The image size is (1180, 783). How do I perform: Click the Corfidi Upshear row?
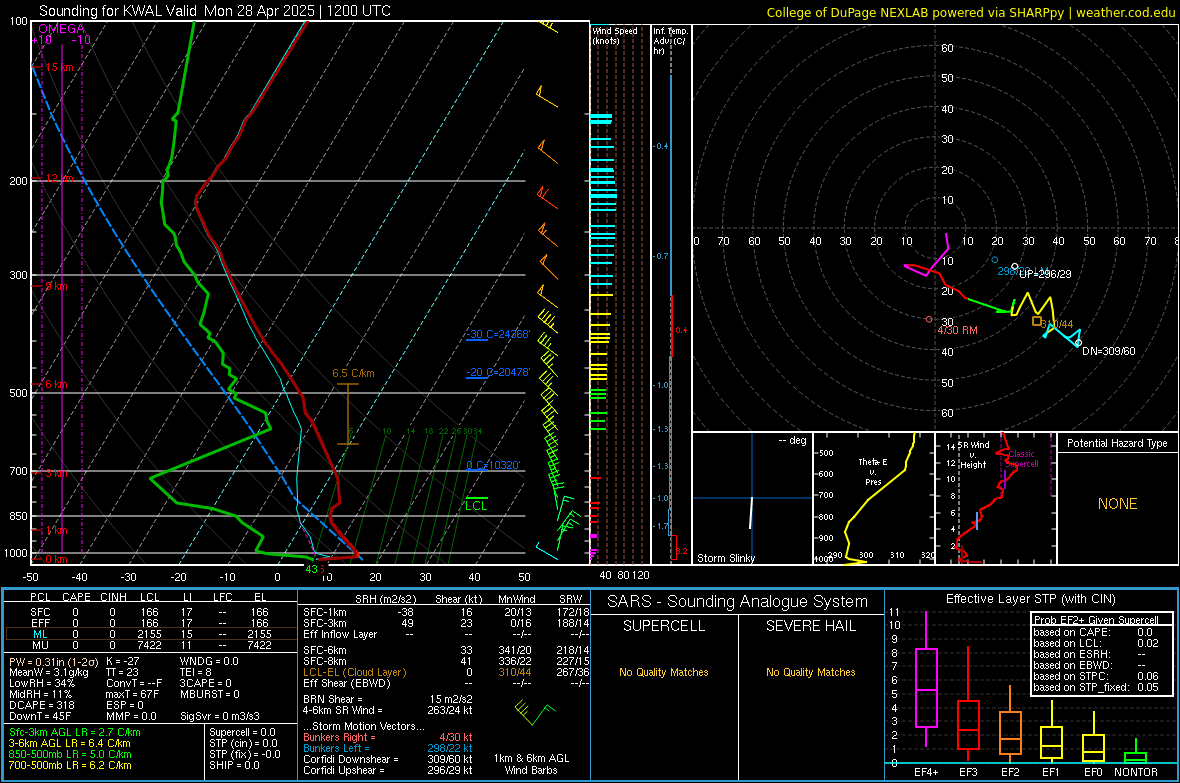(388, 770)
